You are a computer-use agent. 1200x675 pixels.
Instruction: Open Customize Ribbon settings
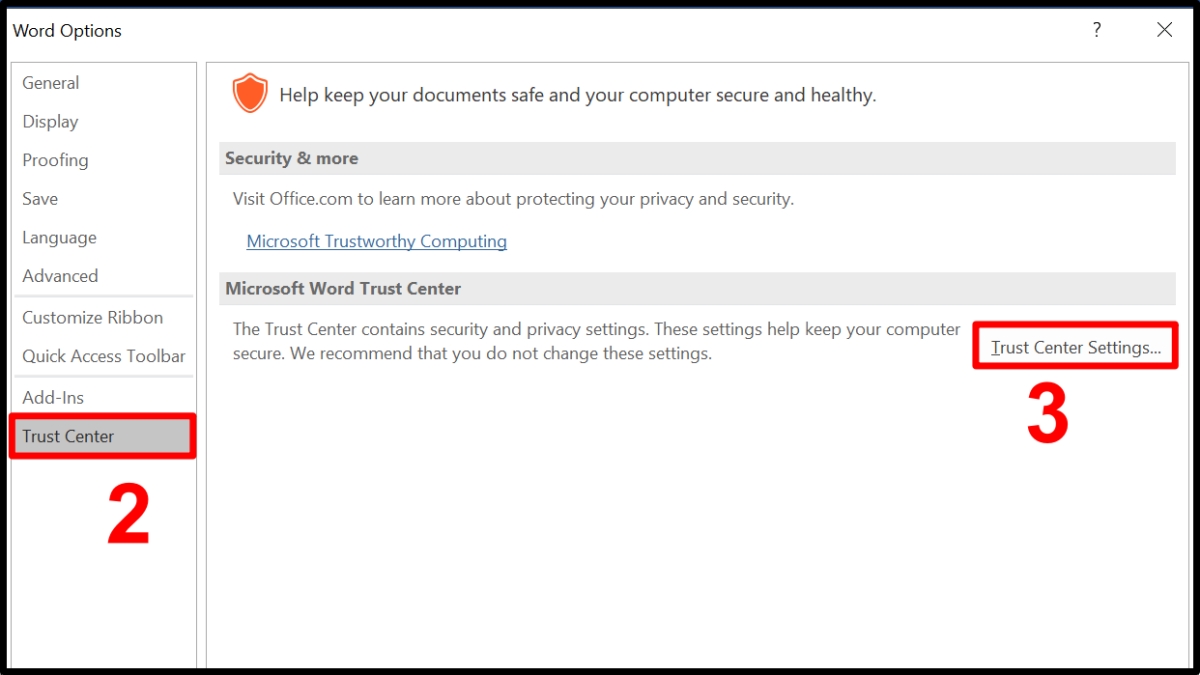coord(92,318)
